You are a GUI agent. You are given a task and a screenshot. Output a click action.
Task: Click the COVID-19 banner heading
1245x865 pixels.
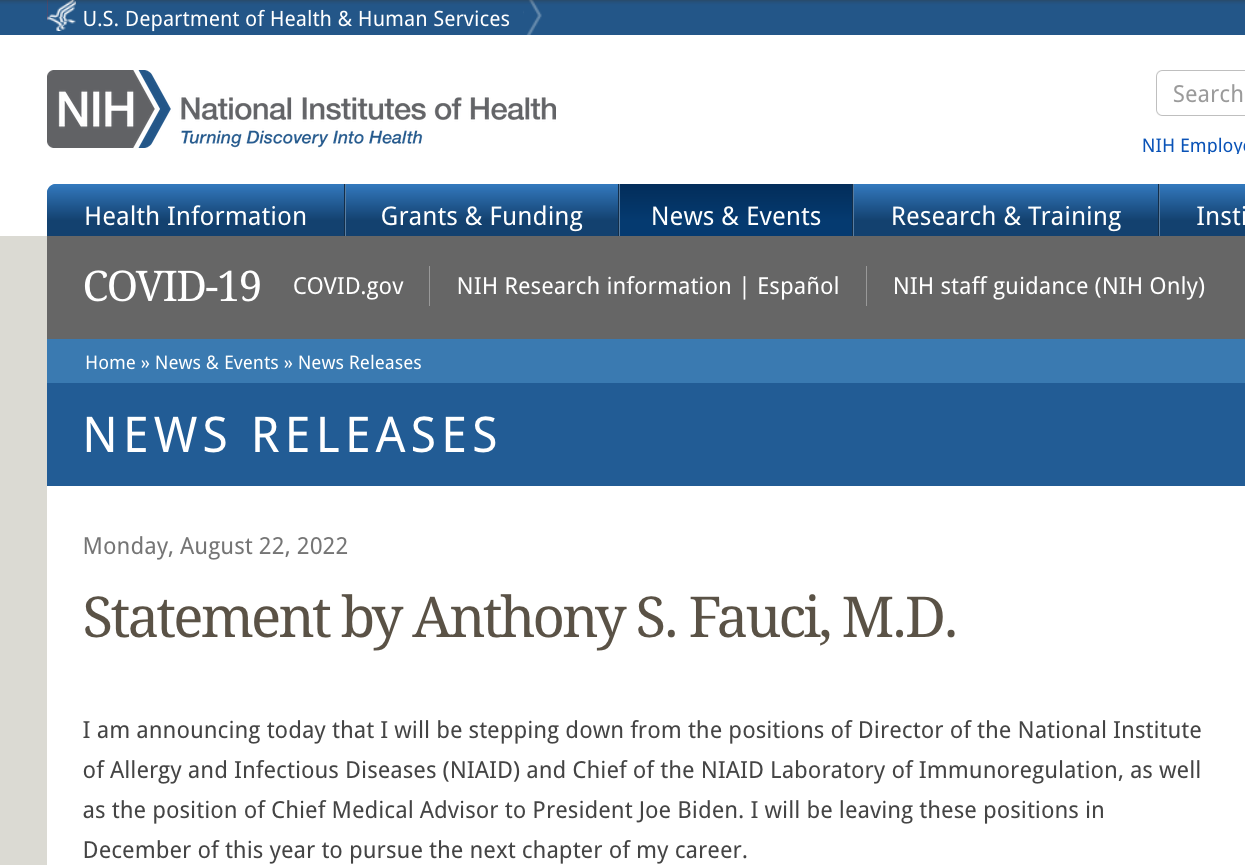(172, 287)
